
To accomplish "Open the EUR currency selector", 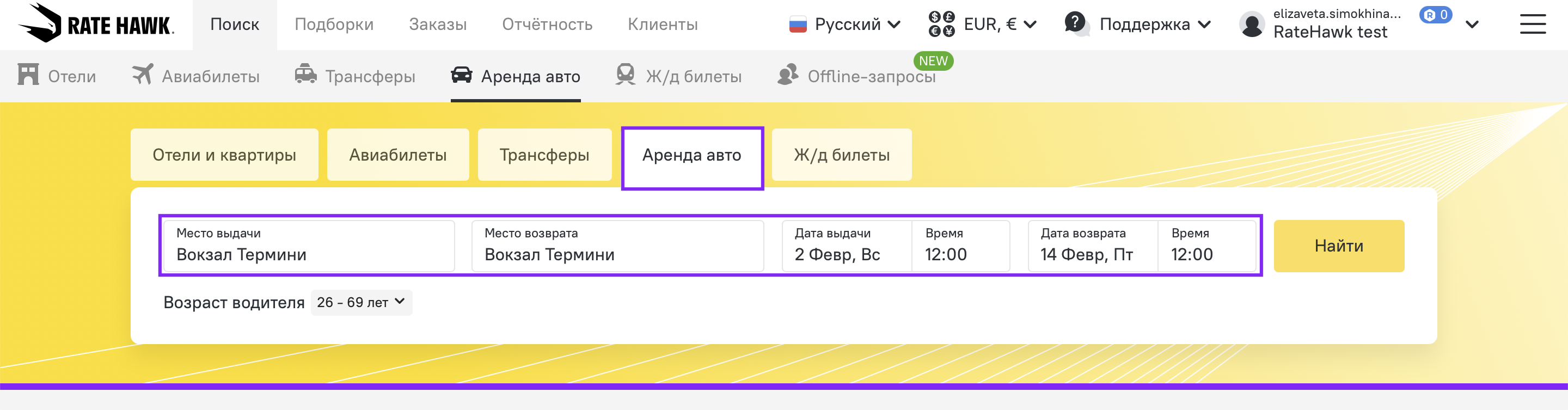I will click(982, 25).
